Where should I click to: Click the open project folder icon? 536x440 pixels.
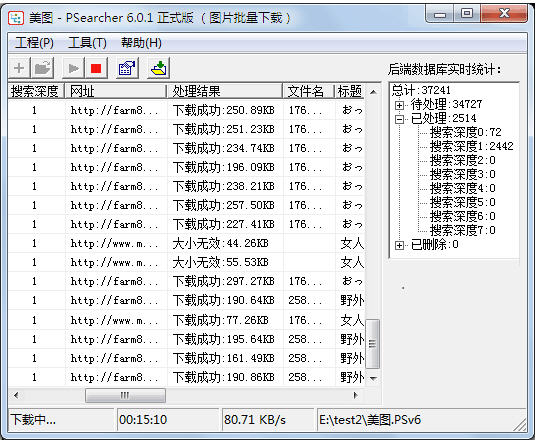pyautogui.click(x=43, y=68)
